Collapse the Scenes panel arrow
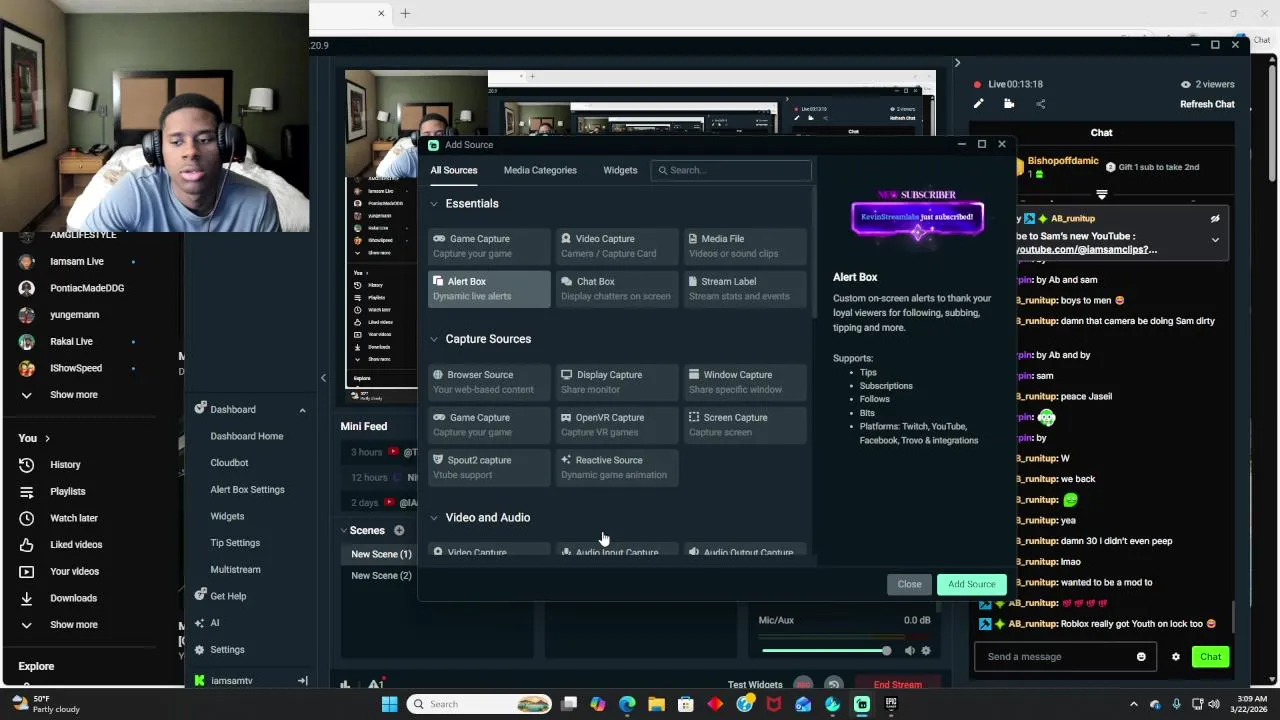This screenshot has width=1280, height=720. (x=344, y=531)
